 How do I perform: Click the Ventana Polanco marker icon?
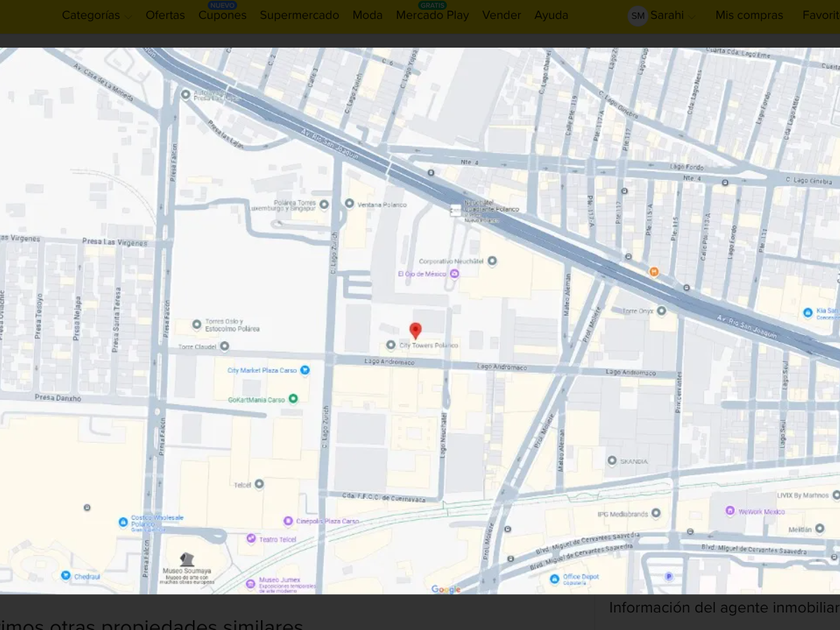point(349,204)
